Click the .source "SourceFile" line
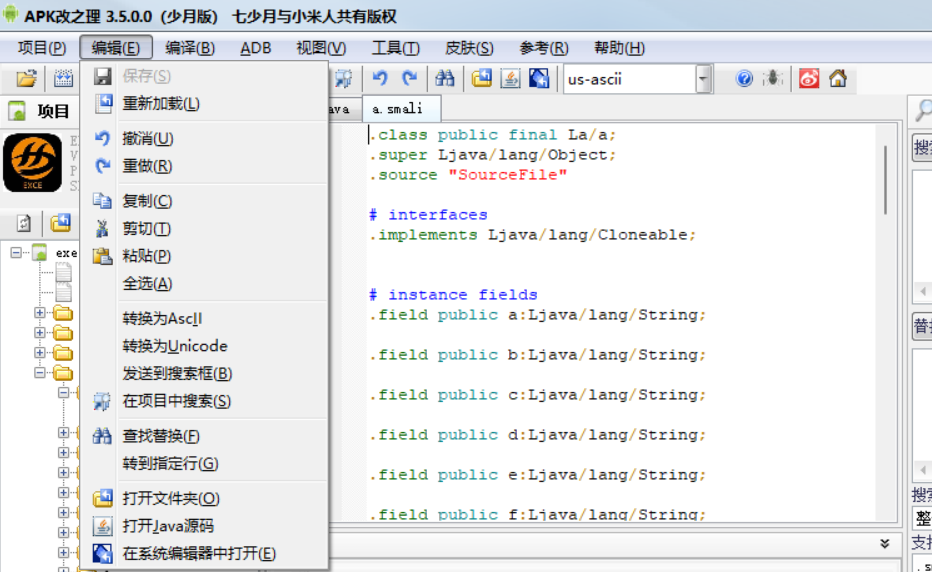Image resolution: width=932 pixels, height=572 pixels. pos(468,175)
